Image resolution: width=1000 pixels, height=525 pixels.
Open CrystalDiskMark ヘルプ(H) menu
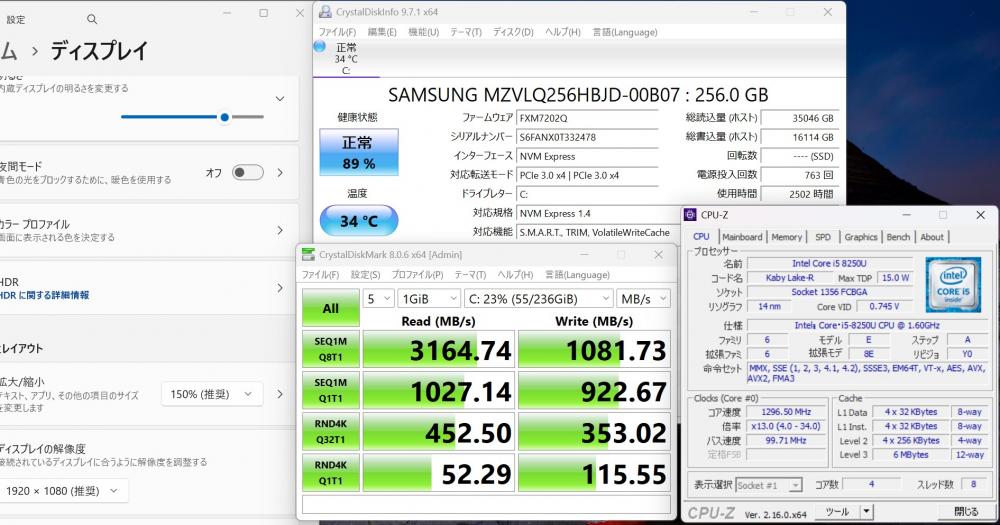click(515, 274)
